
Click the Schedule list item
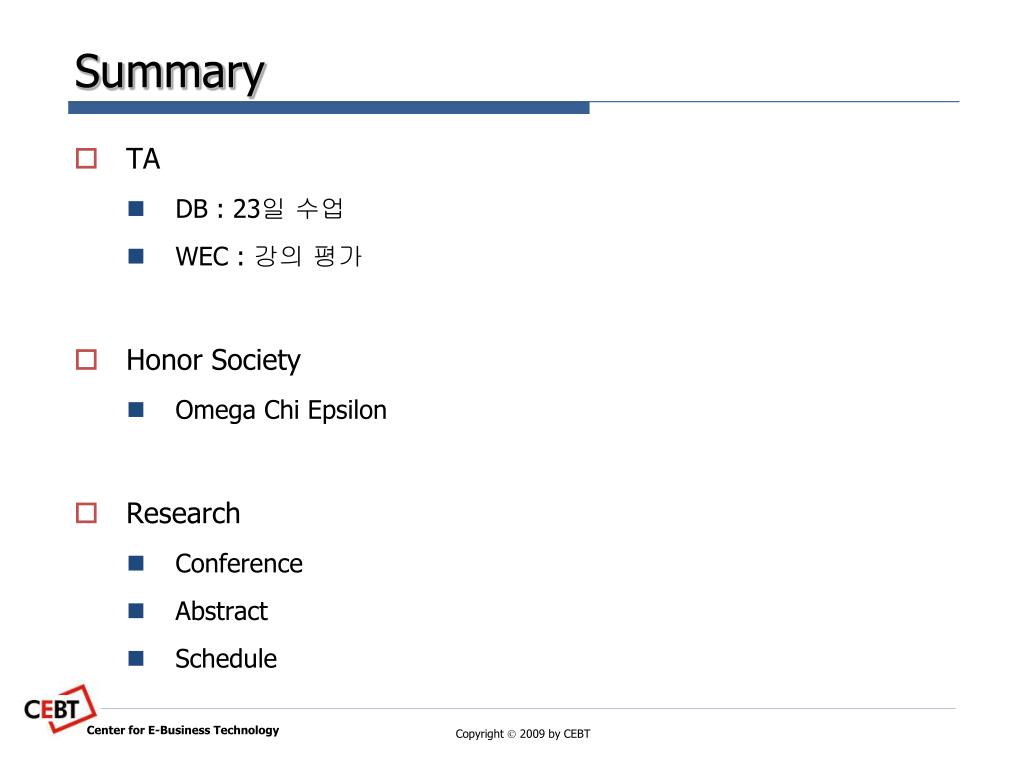(x=226, y=659)
